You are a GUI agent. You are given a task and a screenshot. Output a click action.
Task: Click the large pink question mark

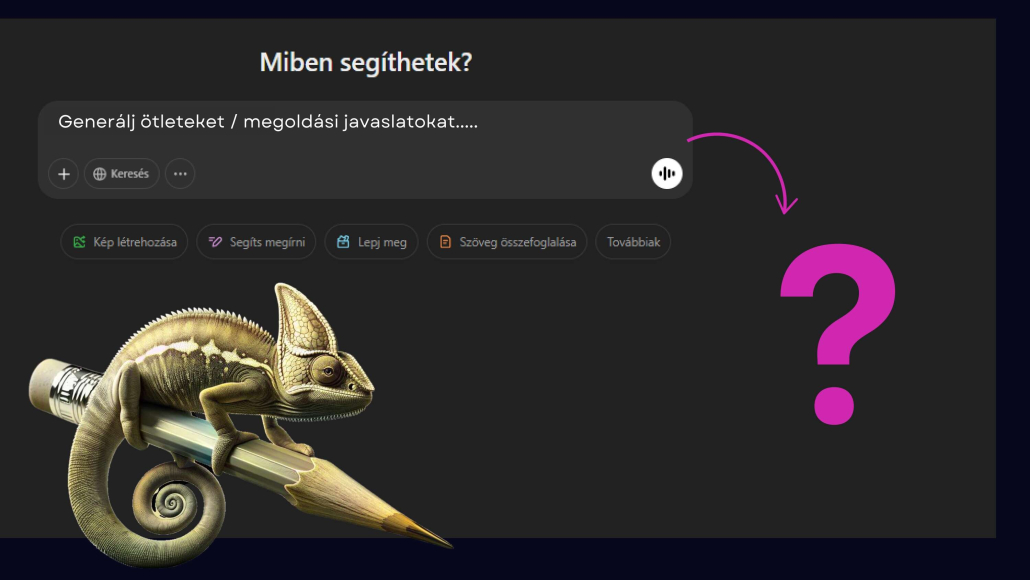pyautogui.click(x=837, y=330)
